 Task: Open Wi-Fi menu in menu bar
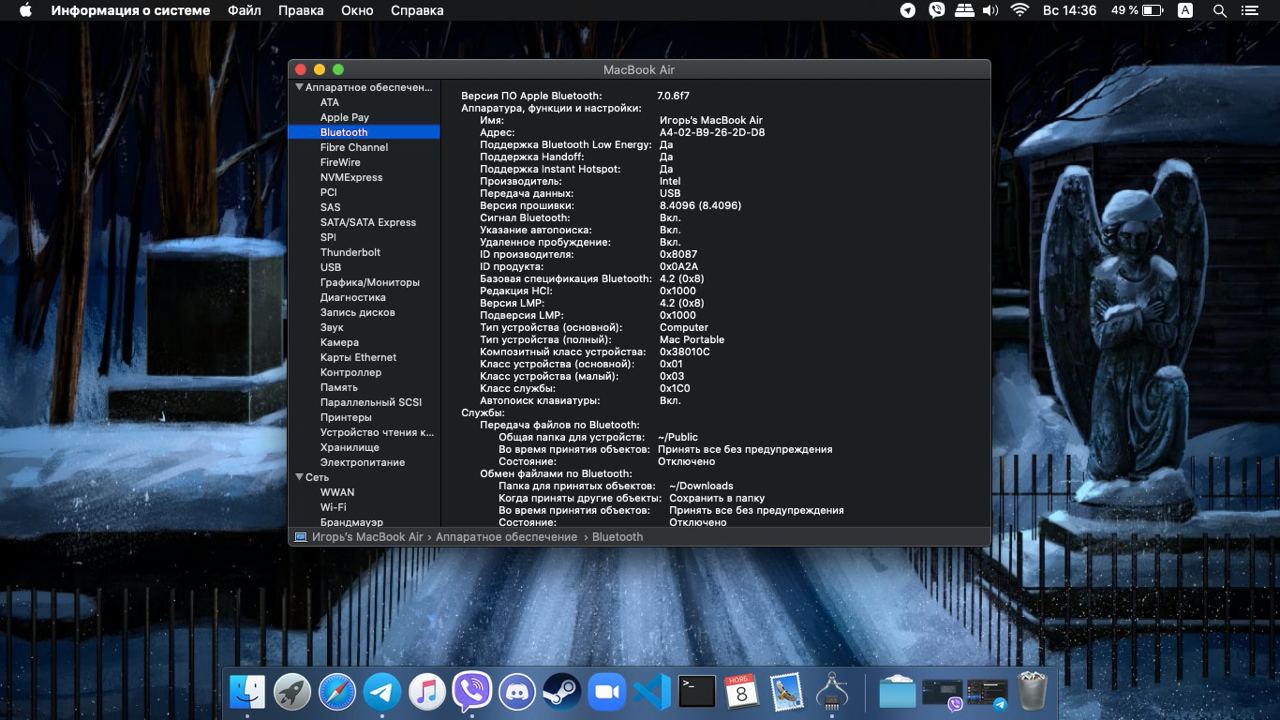[1020, 10]
